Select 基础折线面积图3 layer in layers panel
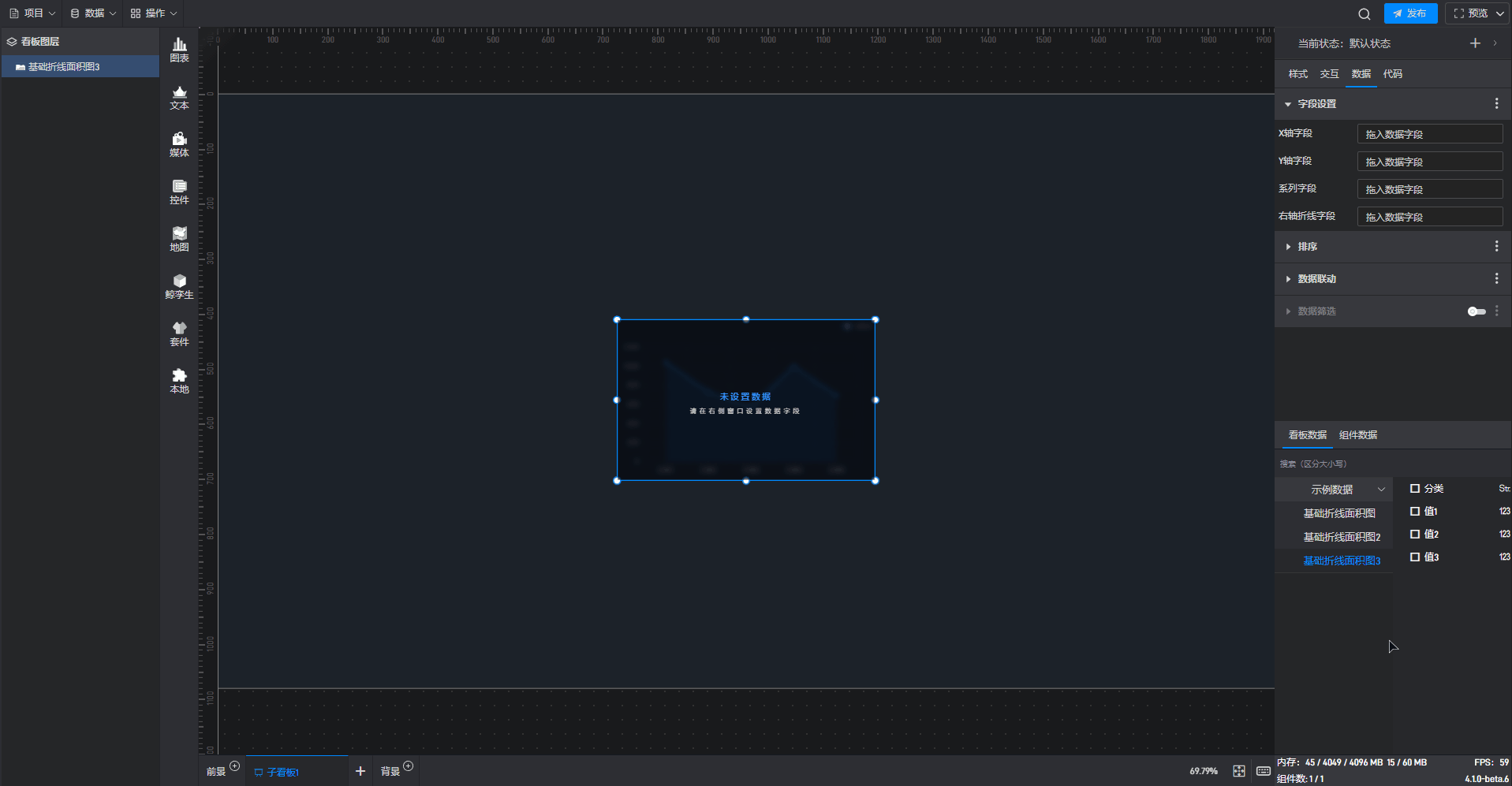Viewport: 1512px width, 786px height. (x=80, y=67)
